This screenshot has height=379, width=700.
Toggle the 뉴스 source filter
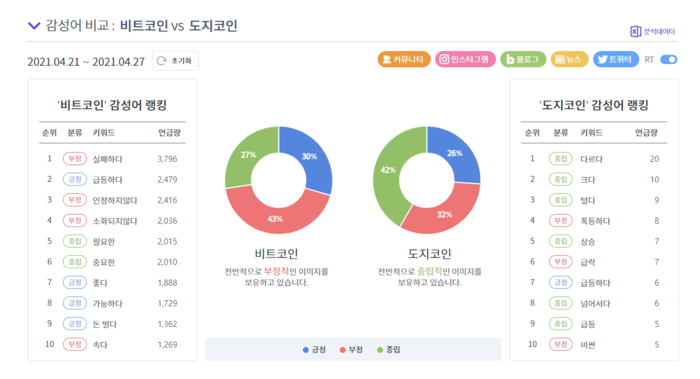coord(569,59)
